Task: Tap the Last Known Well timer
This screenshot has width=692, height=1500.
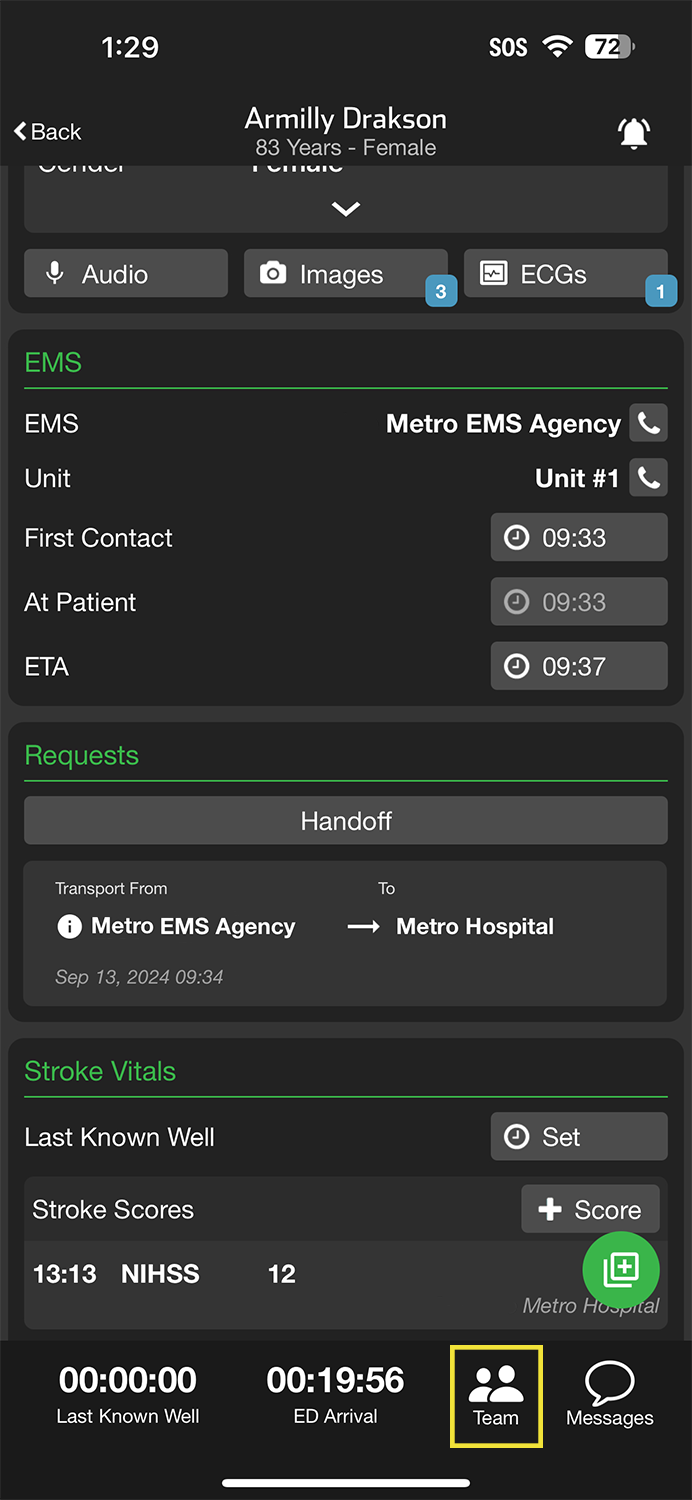Action: 128,1393
